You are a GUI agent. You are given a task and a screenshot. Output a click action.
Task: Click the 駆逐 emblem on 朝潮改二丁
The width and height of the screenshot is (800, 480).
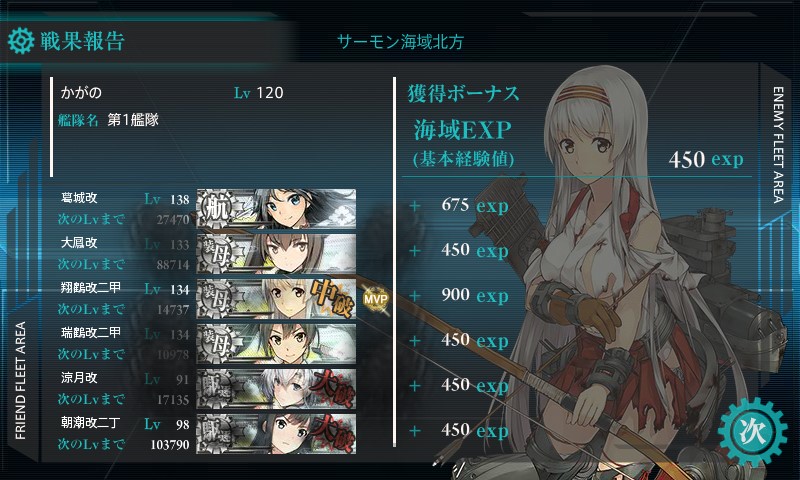point(216,434)
